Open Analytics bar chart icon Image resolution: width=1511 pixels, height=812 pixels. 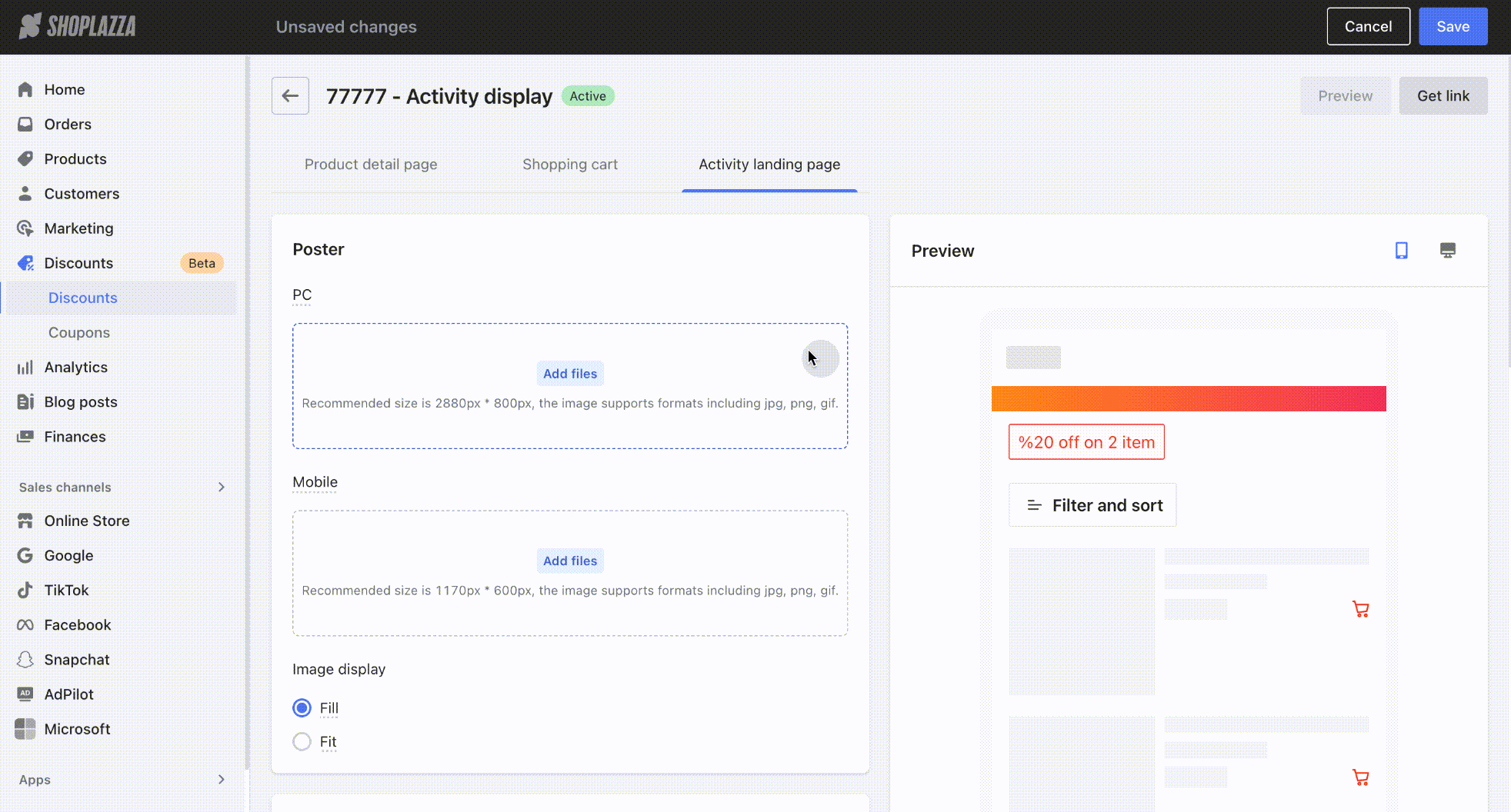(25, 368)
